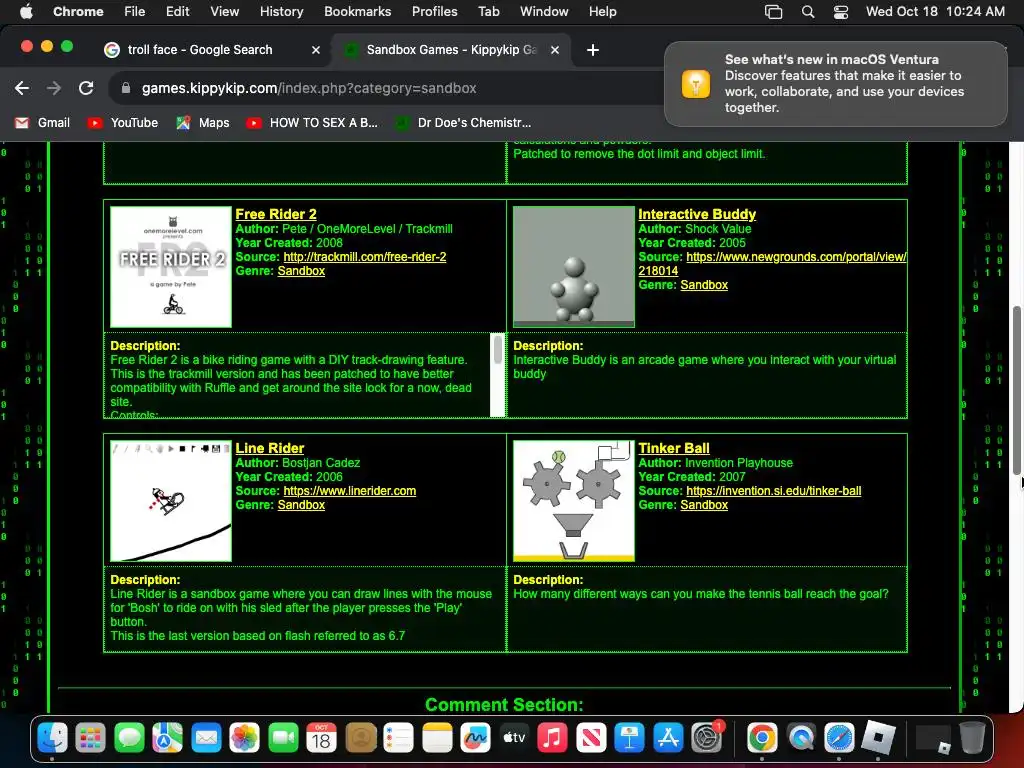The height and width of the screenshot is (768, 1024).
Task: Click Sandbox genre link under Tinker Ball
Action: 704,505
